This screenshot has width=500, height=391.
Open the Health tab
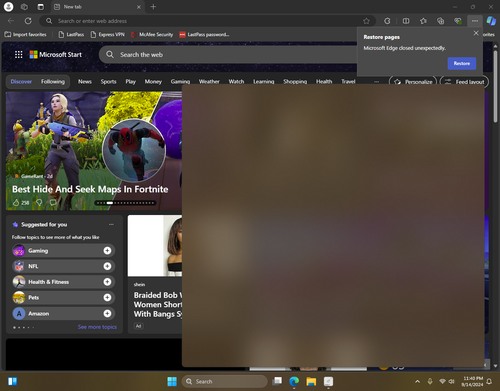pyautogui.click(x=324, y=81)
